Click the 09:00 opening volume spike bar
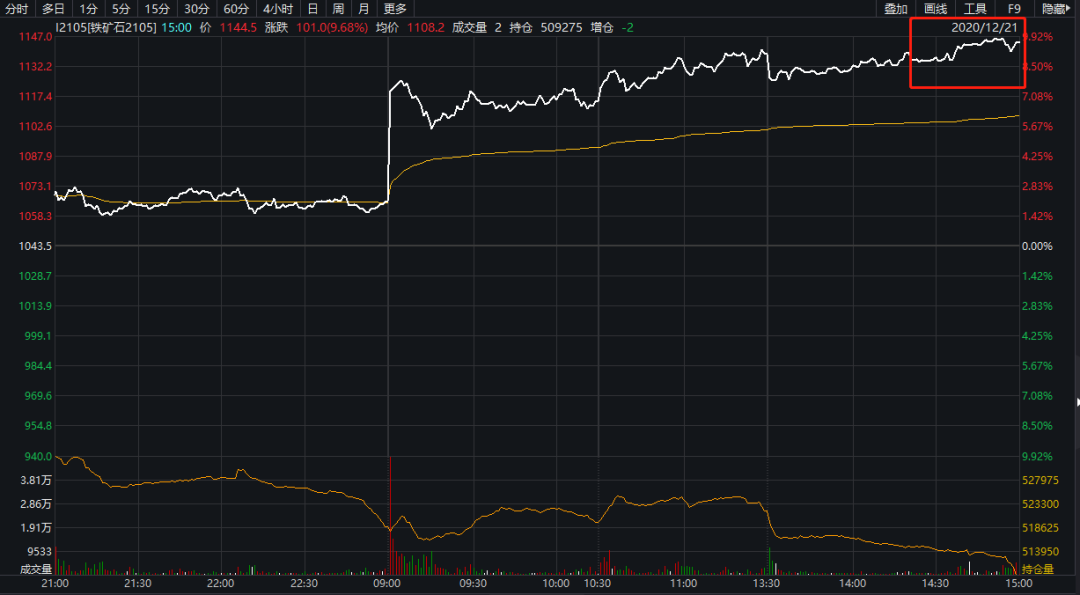Viewport: 1080px width, 595px height. (390, 515)
